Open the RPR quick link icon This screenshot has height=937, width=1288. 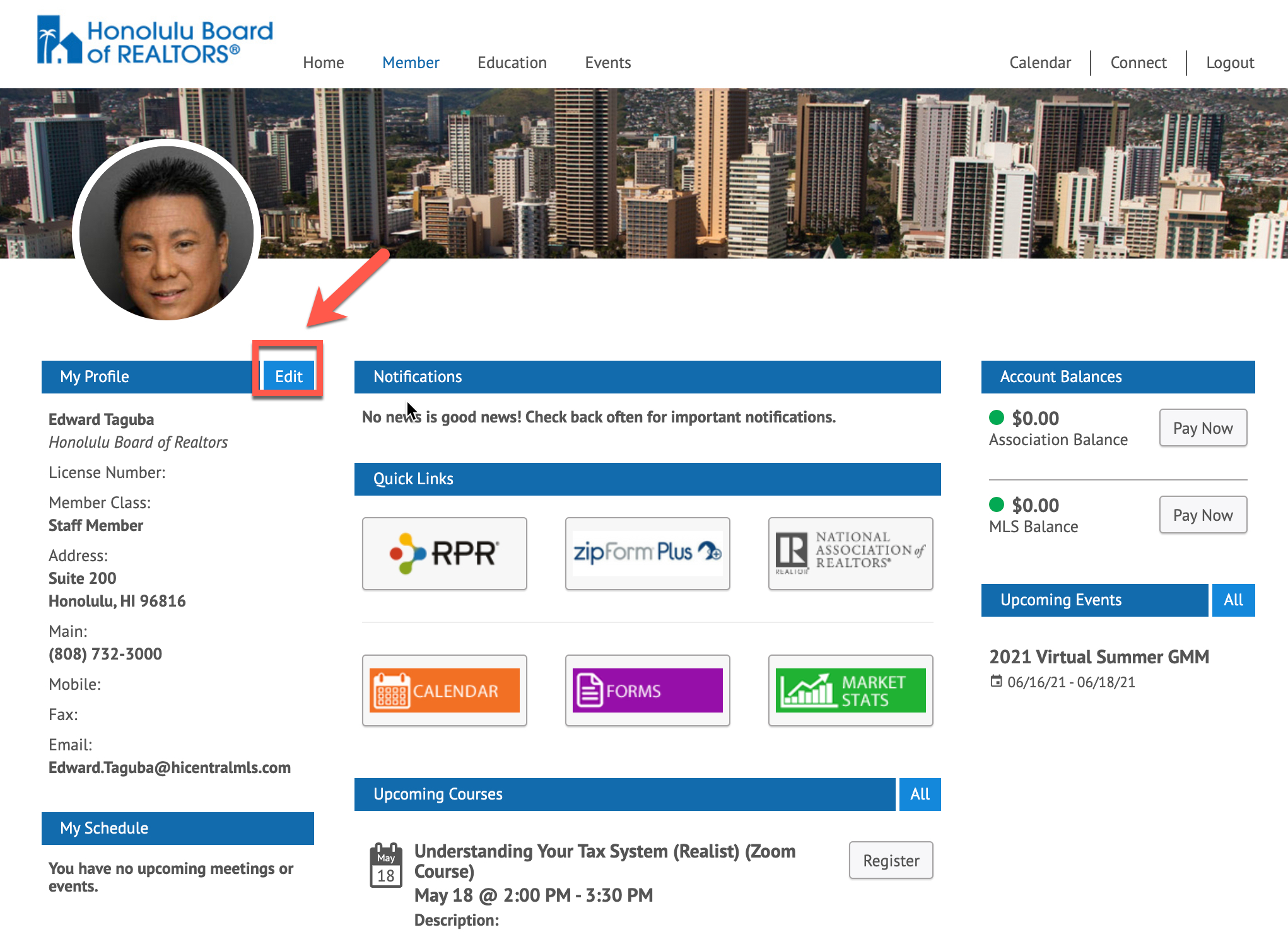pyautogui.click(x=444, y=553)
